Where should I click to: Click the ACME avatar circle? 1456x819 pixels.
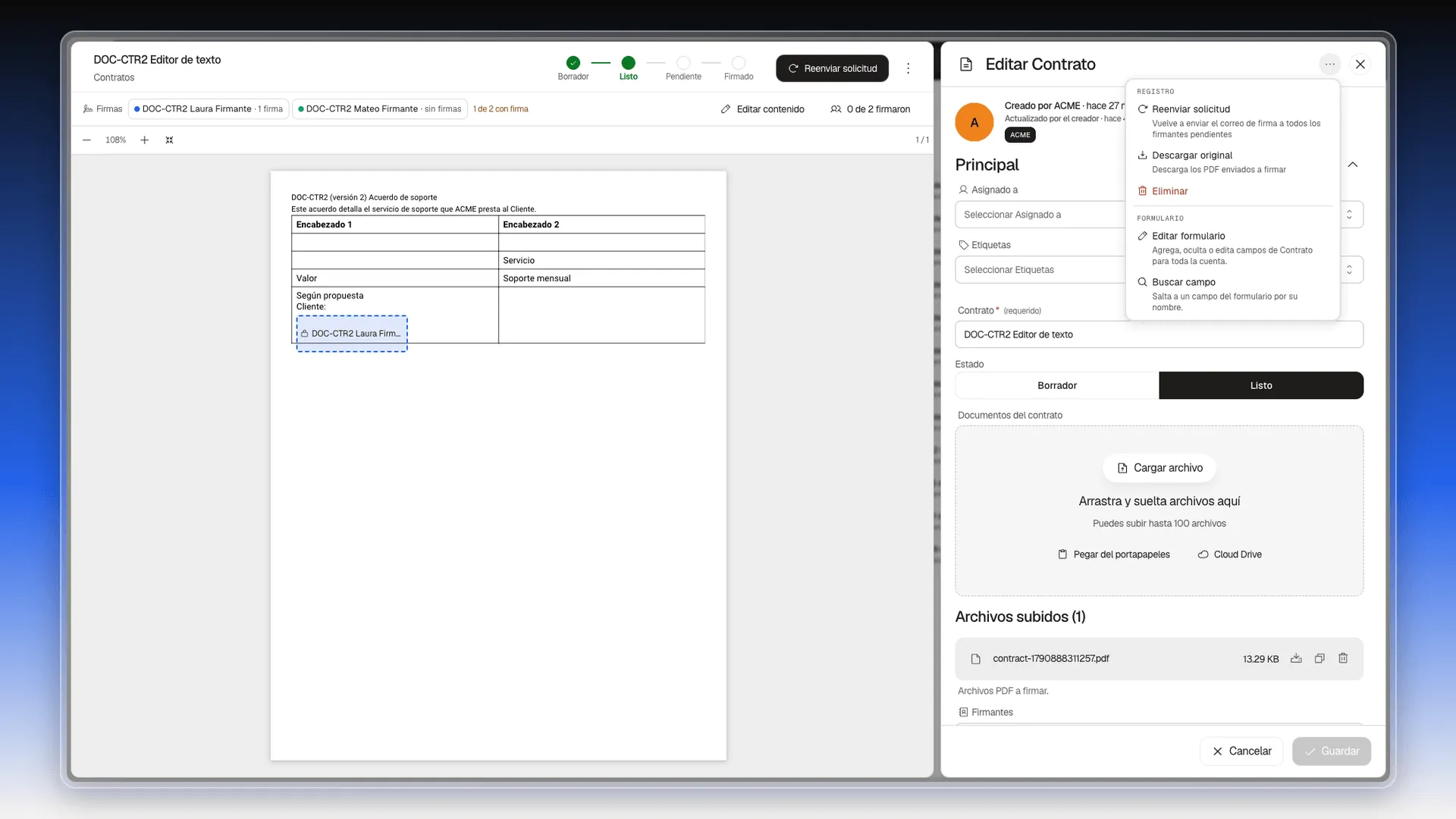tap(974, 122)
